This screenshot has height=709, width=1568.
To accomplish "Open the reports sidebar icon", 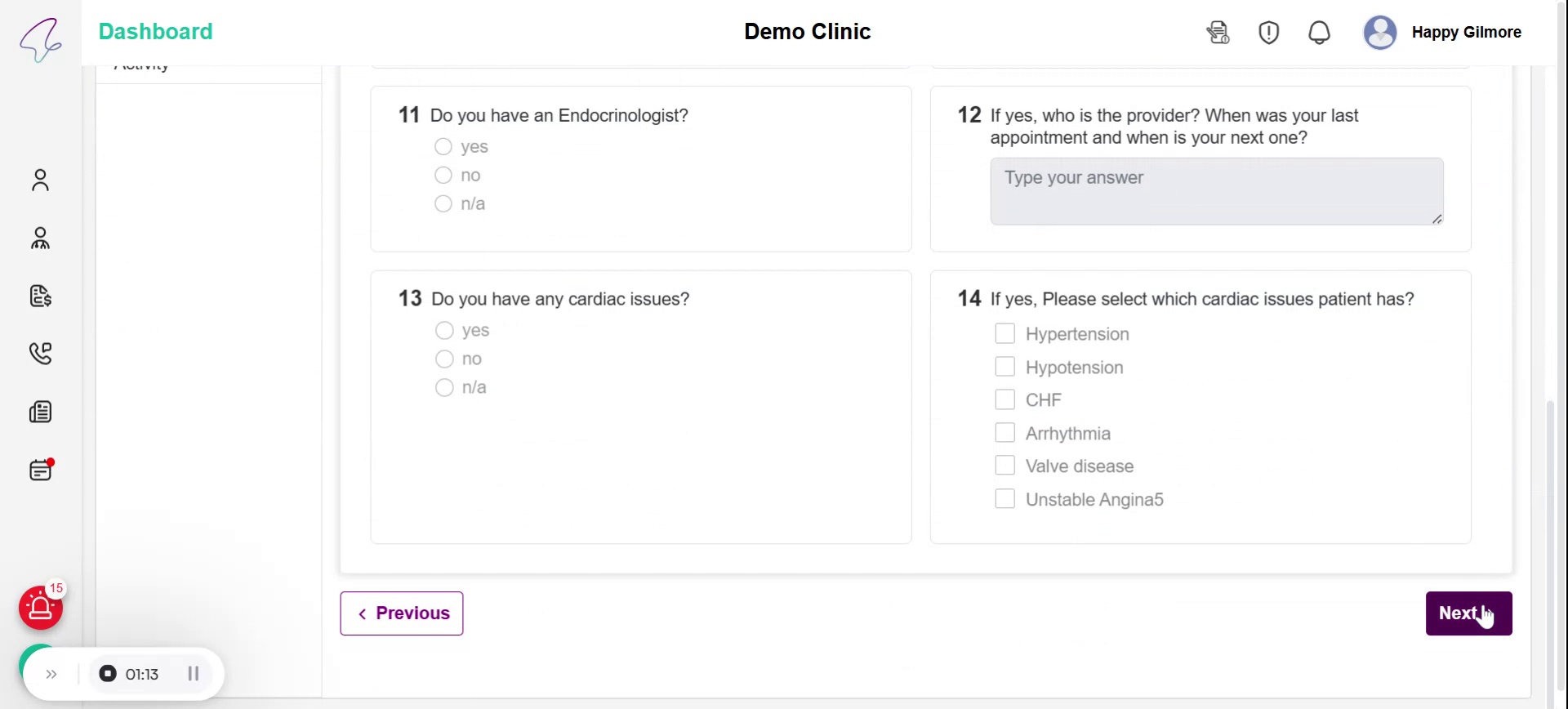I will [x=40, y=412].
